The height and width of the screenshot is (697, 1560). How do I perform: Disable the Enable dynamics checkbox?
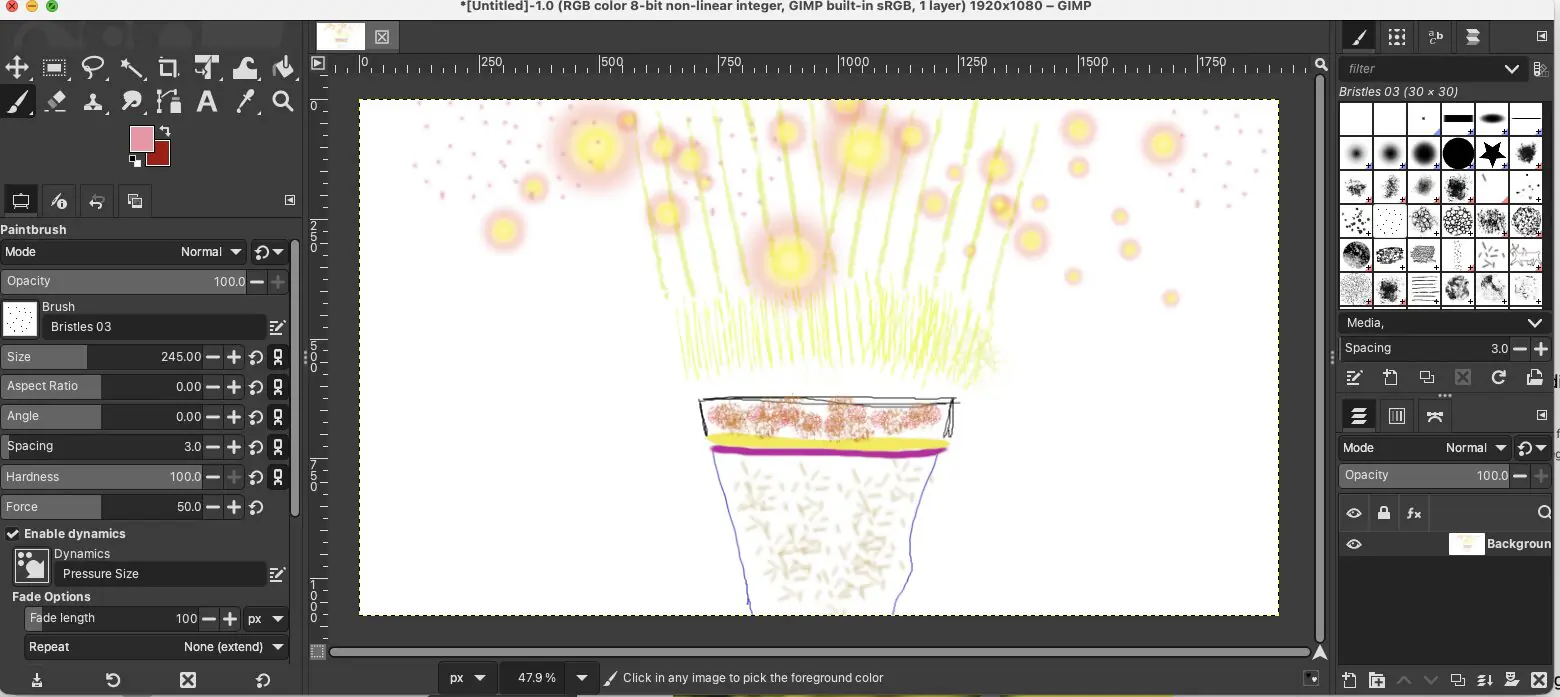(x=13, y=533)
